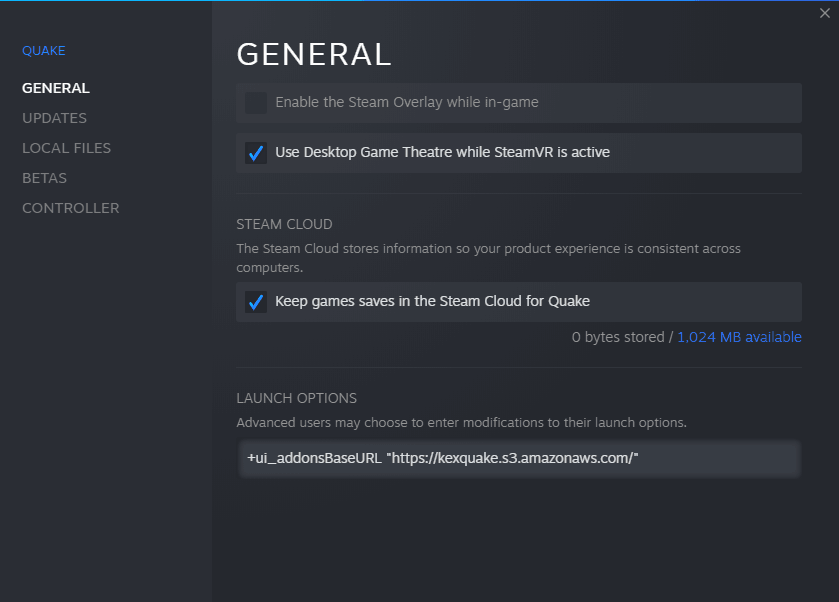Click 'Keep games saves in the Steam Cloud' label

[x=432, y=301]
